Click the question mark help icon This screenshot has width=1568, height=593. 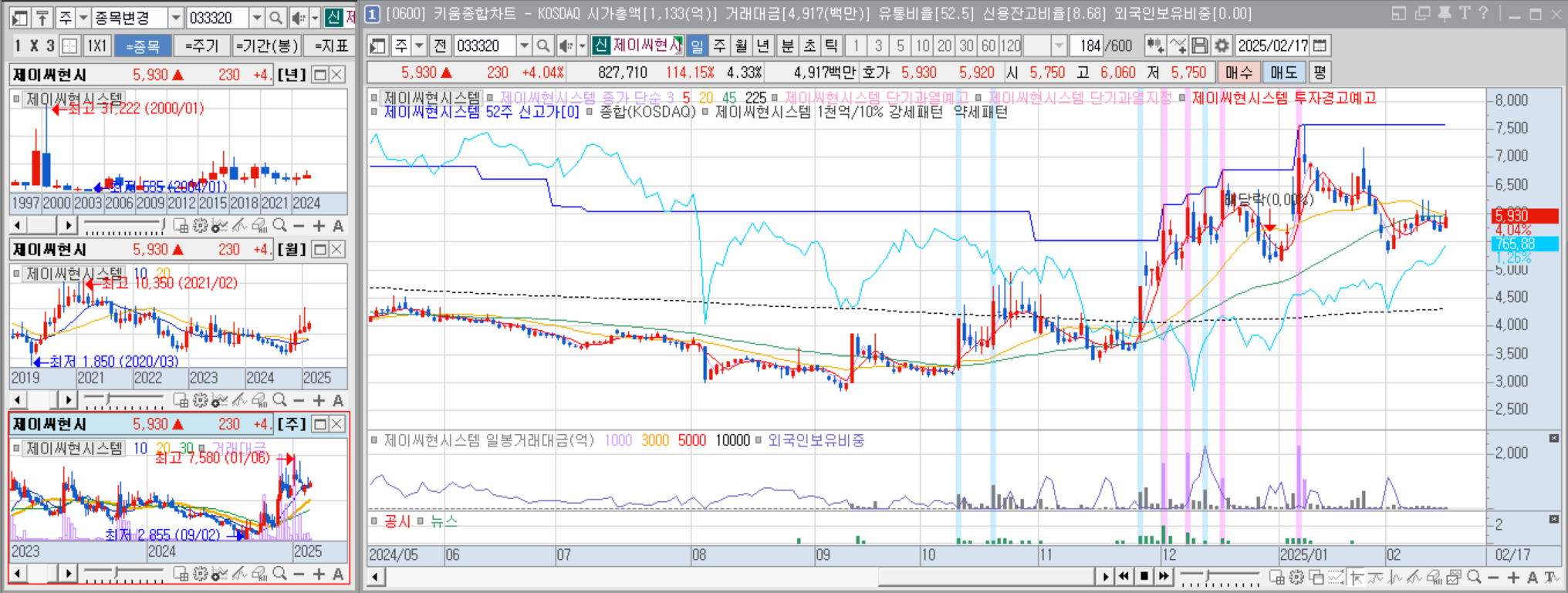click(x=1483, y=14)
